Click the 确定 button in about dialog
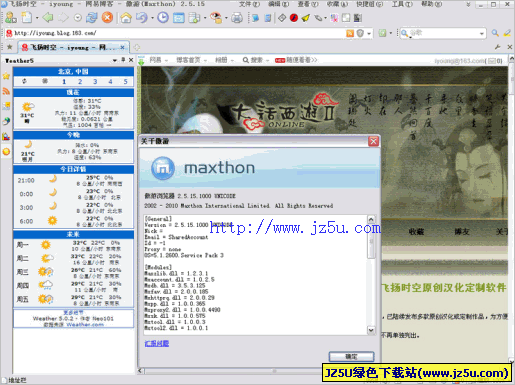Viewport: 515px width, 385px height. [x=351, y=356]
